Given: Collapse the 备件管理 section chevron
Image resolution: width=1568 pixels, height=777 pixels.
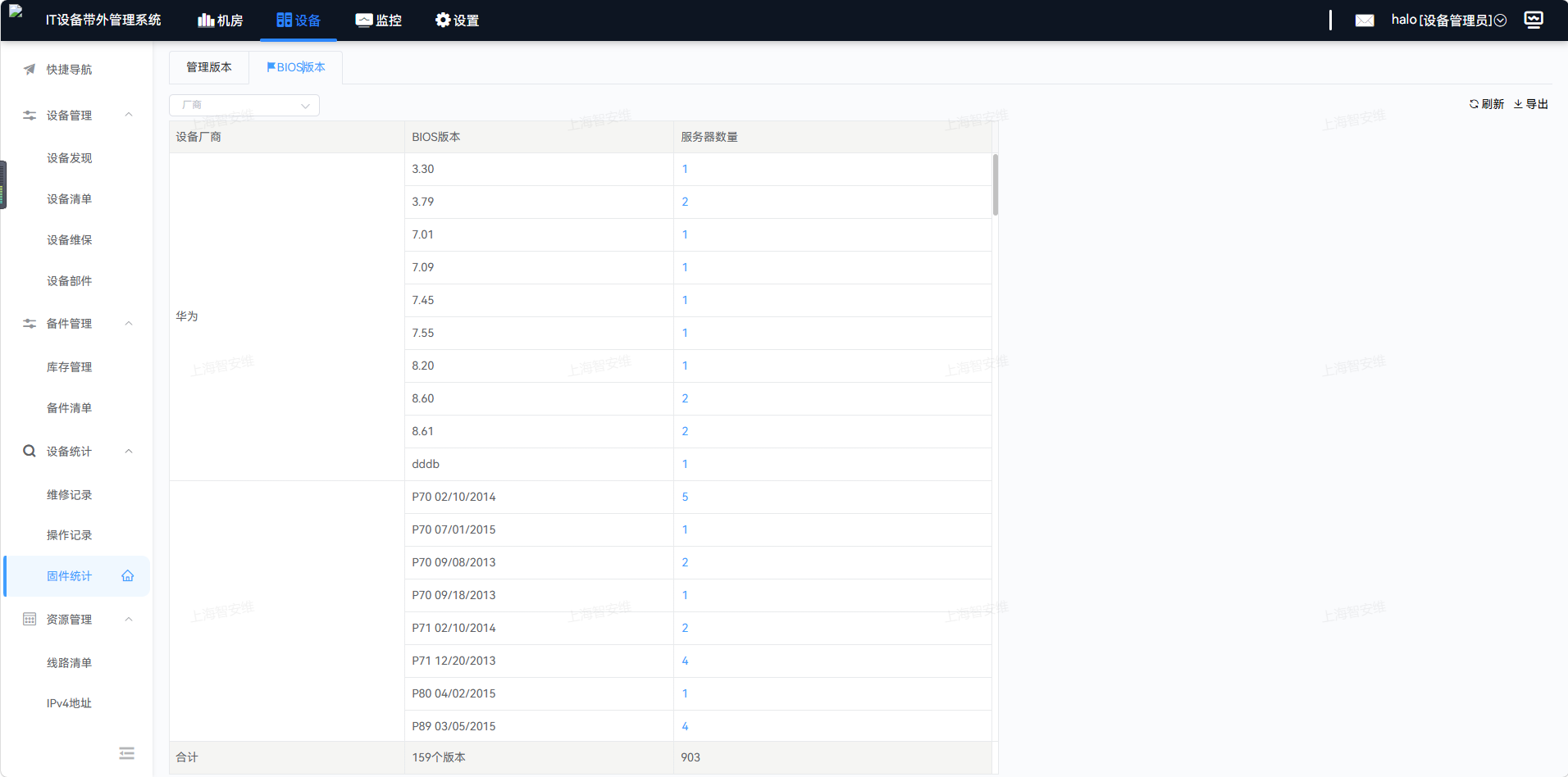Looking at the screenshot, I should click(129, 324).
